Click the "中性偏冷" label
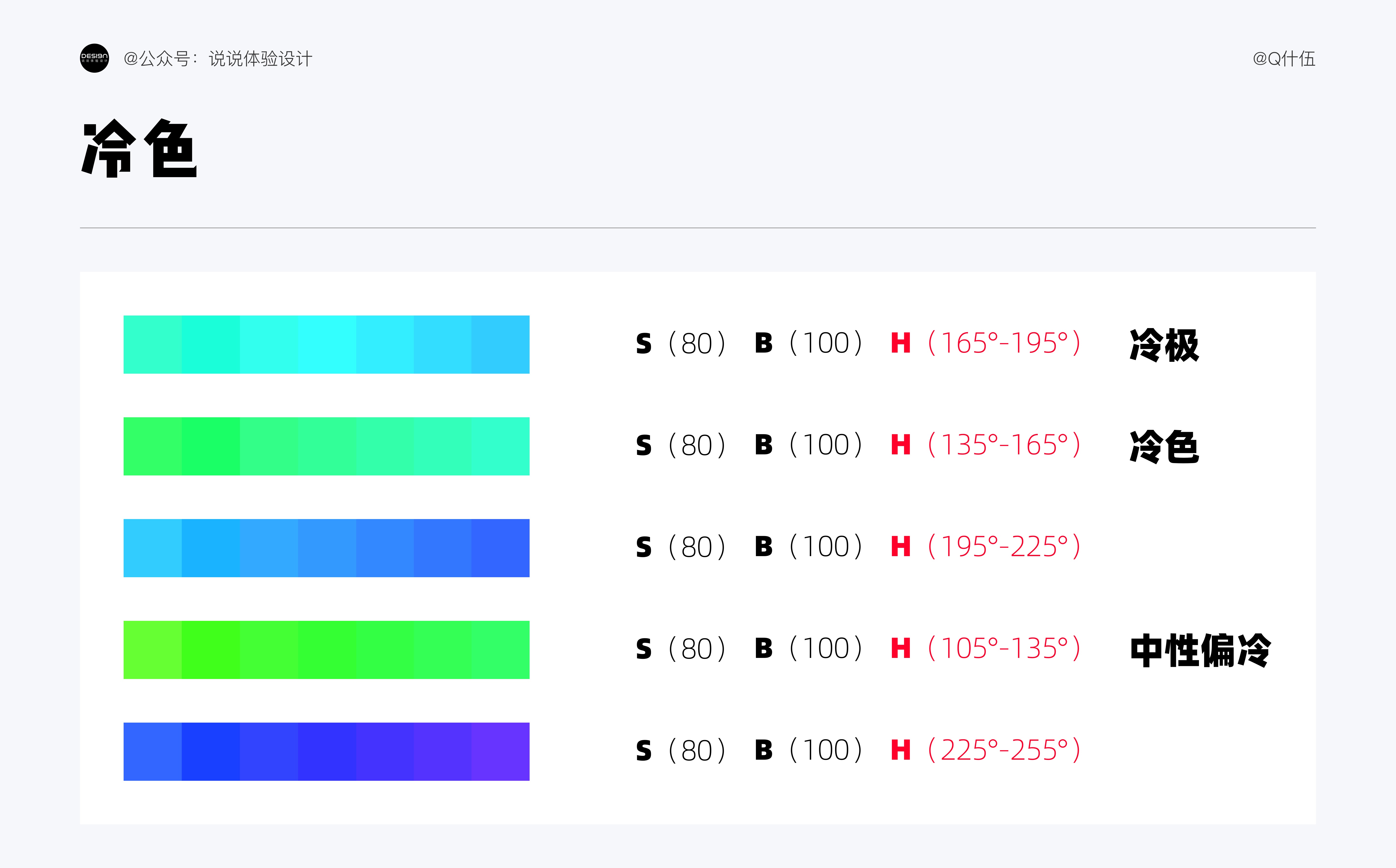 (x=1200, y=650)
